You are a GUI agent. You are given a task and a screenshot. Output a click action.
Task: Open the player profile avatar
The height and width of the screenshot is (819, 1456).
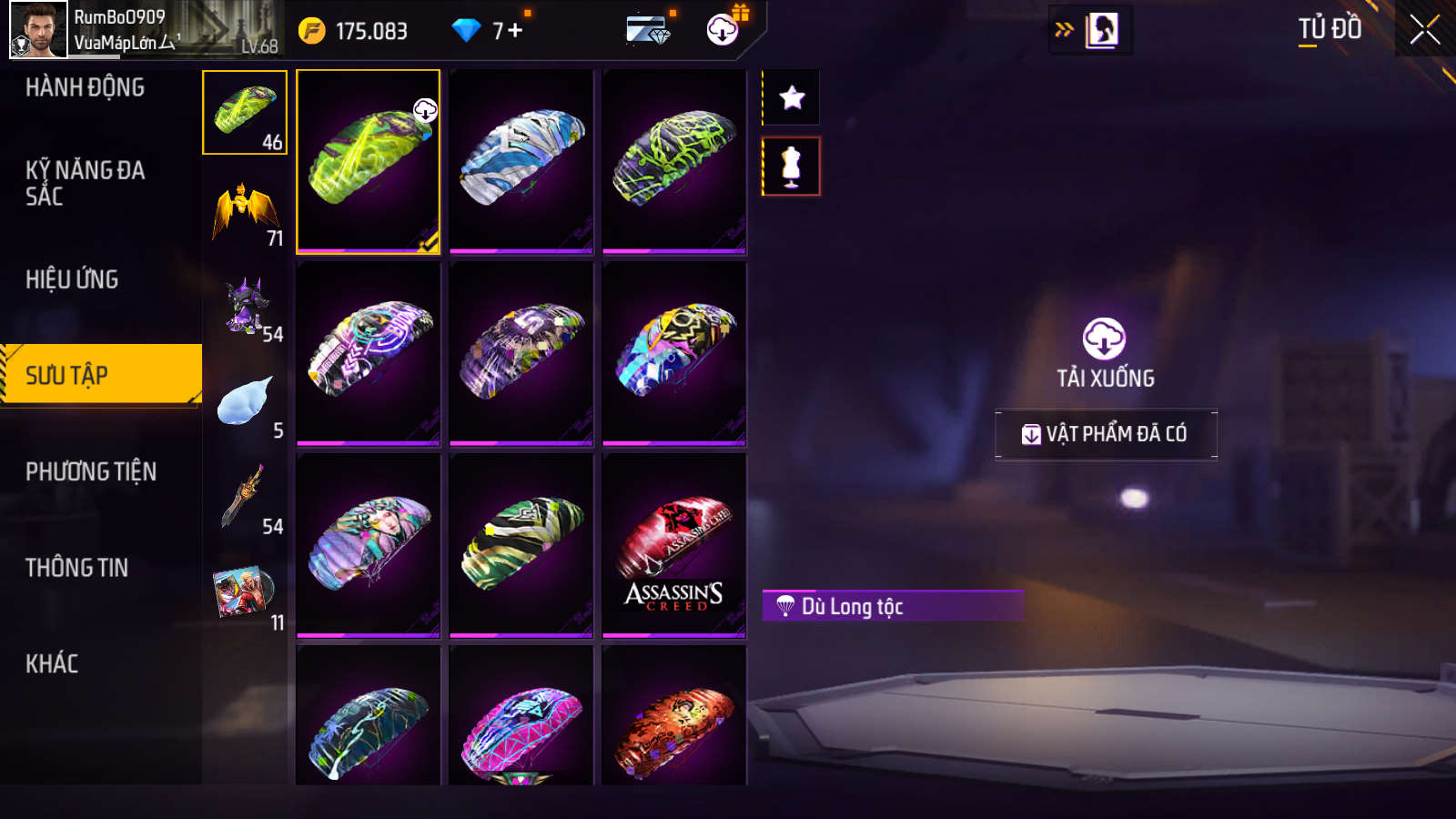38,30
